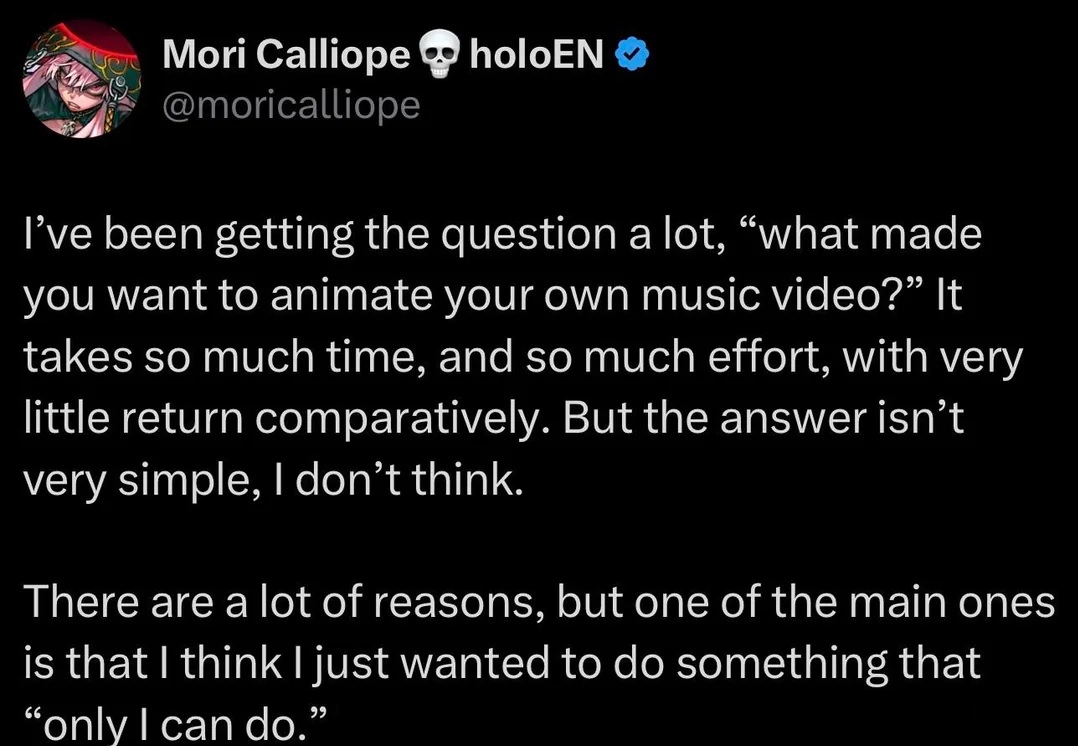Click the line "takes so much time, and so much effort"
The height and width of the screenshot is (746, 1078).
pos(523,358)
